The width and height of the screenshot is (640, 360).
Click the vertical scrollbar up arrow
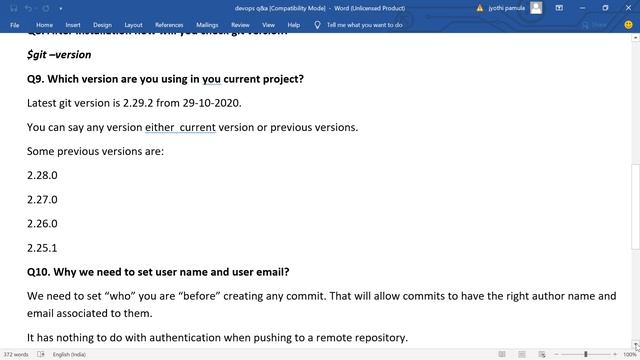point(636,38)
